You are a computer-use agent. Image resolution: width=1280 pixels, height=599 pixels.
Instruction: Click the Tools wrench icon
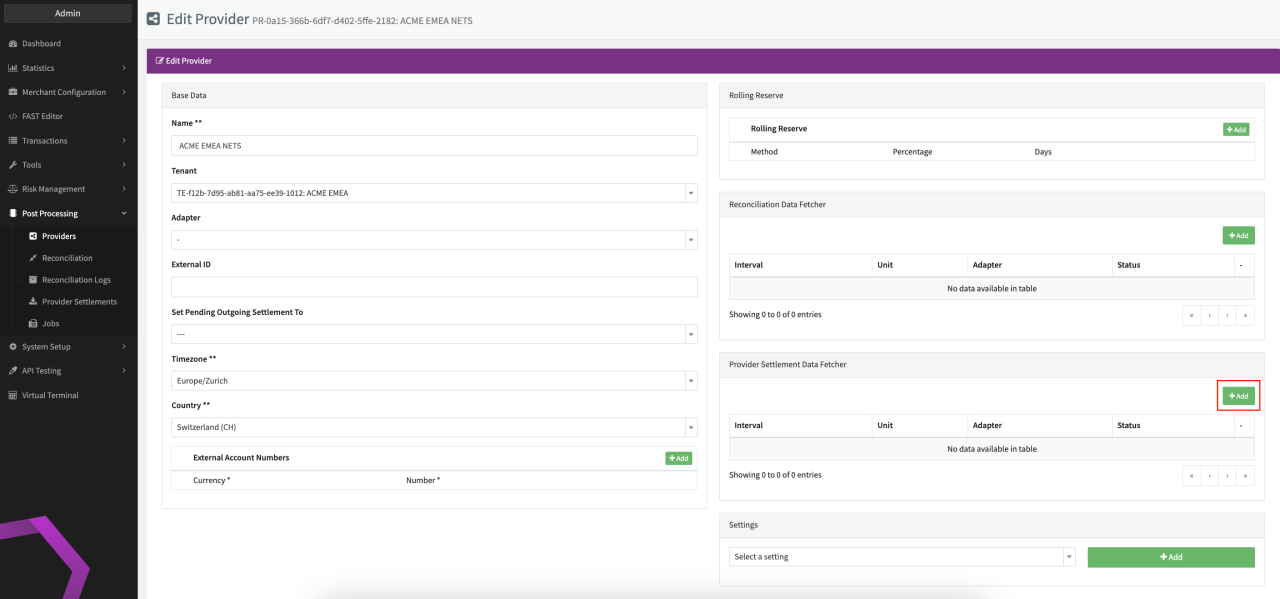(x=13, y=165)
